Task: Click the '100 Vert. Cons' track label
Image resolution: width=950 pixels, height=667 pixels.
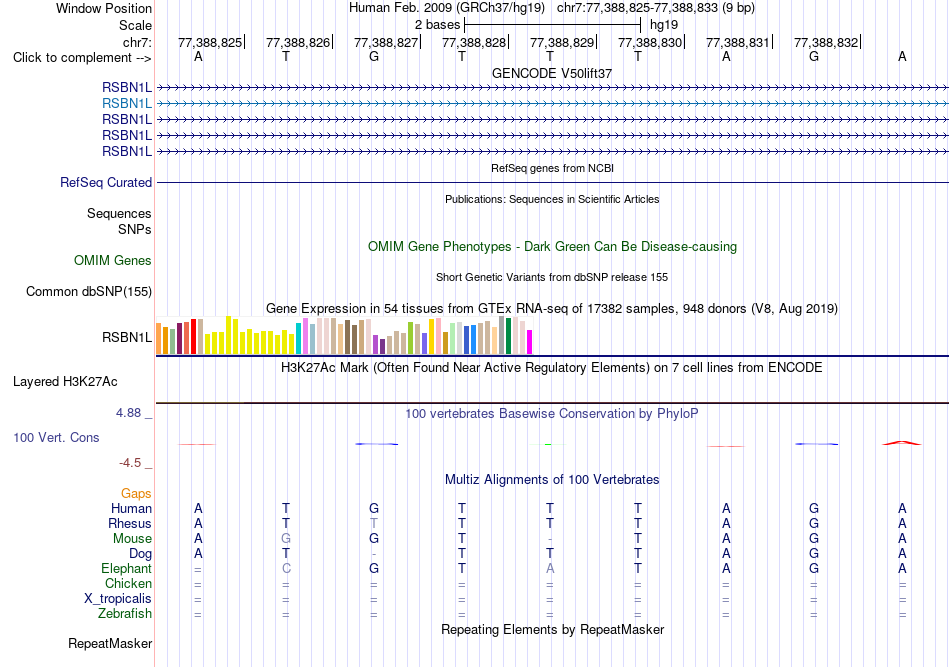Action: tap(56, 437)
